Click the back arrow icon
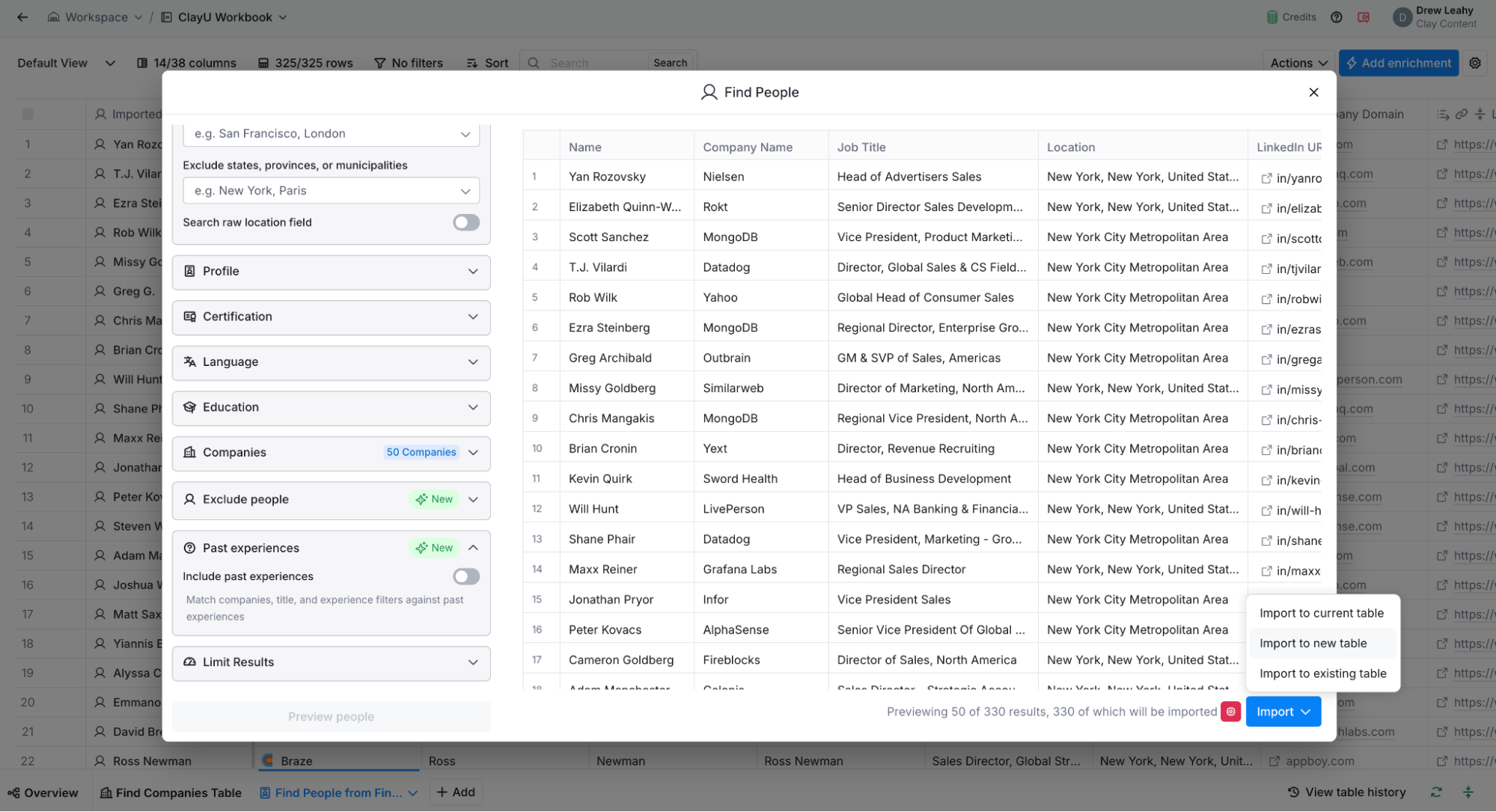Screen dimensions: 1496x812 pos(22,17)
